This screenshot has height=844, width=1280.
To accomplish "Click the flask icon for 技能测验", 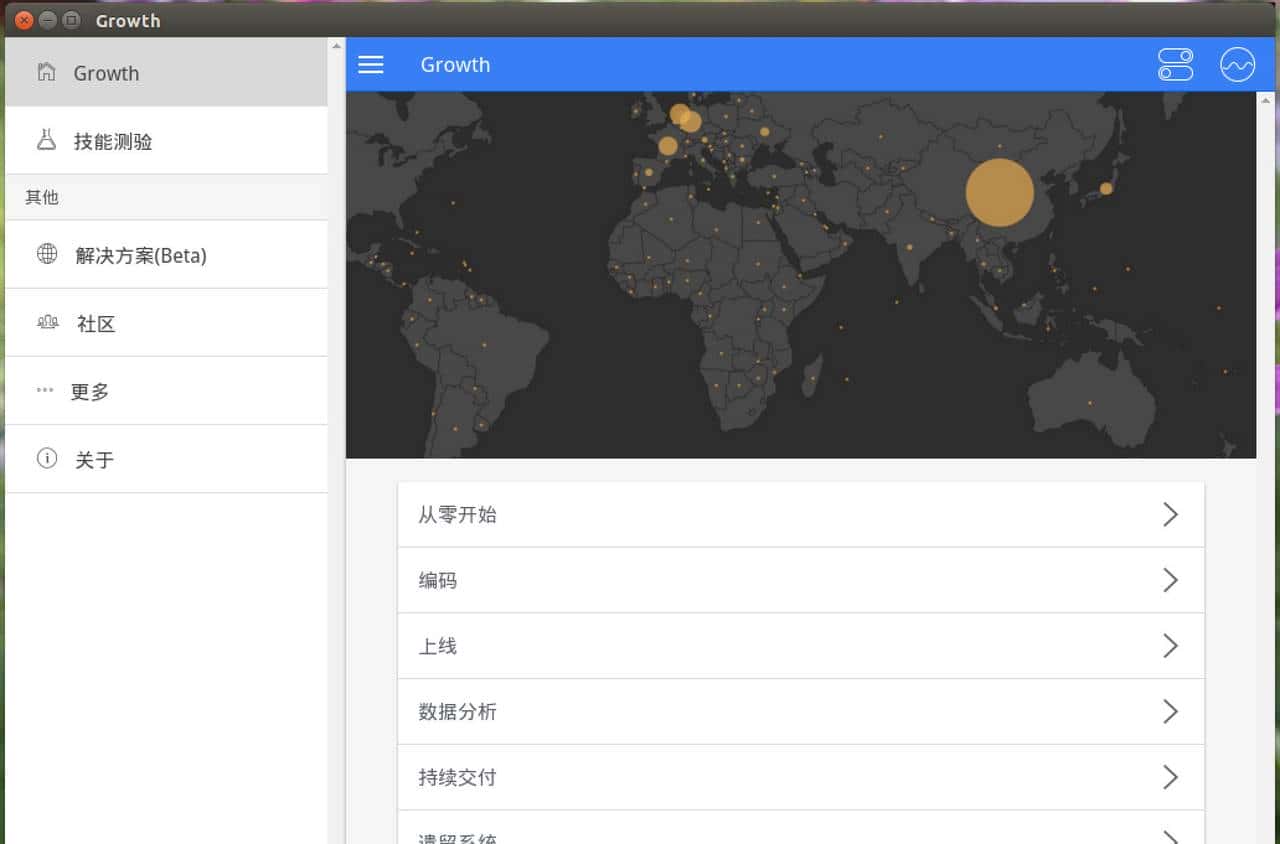I will pos(46,140).
